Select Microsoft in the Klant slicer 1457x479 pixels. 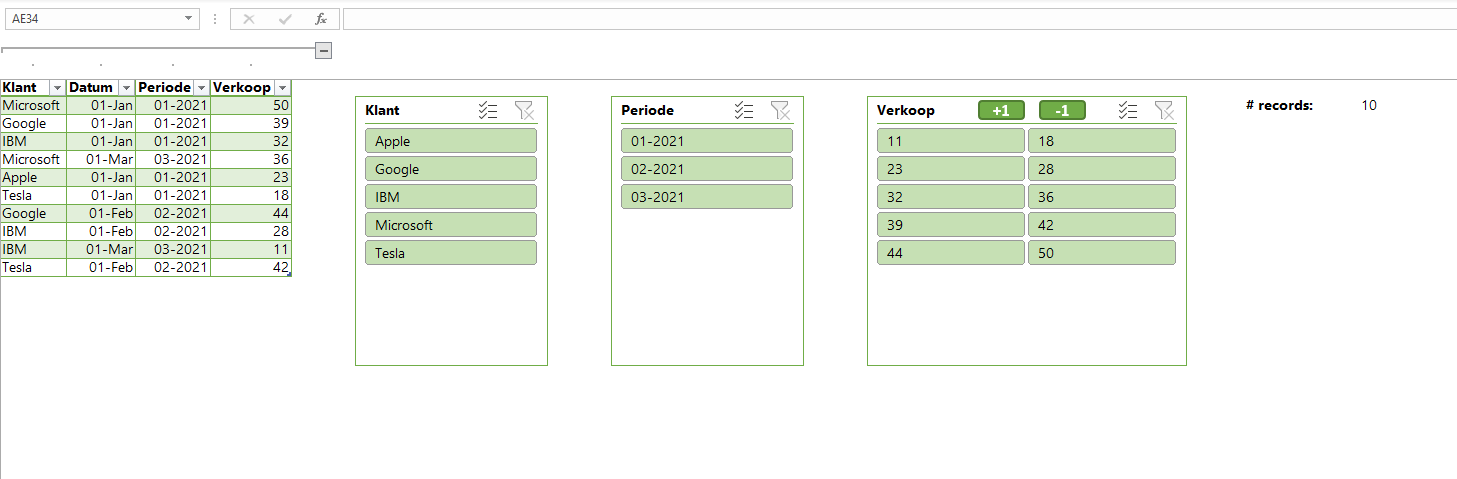pyautogui.click(x=451, y=225)
